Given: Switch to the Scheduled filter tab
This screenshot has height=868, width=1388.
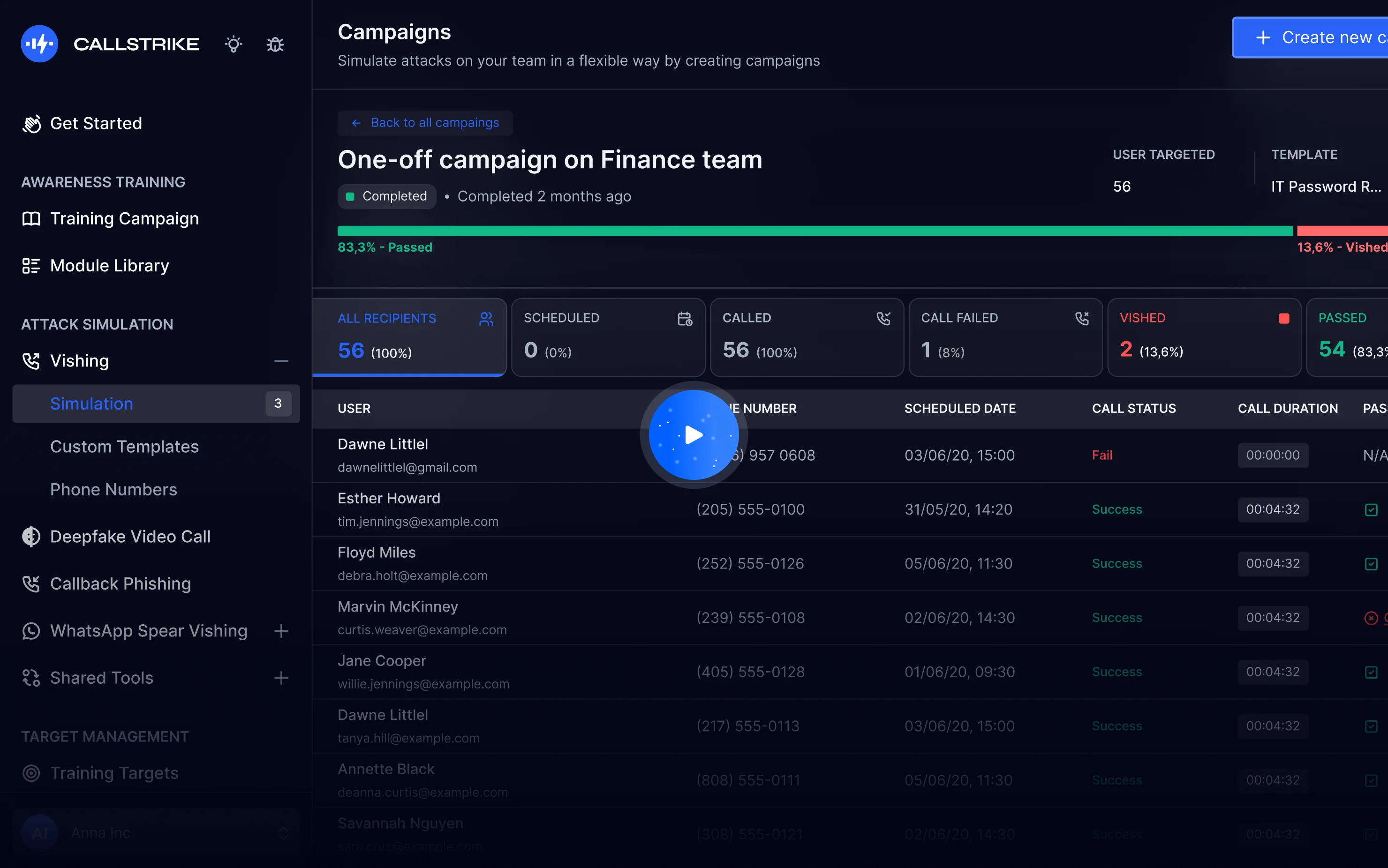Looking at the screenshot, I should tap(608, 337).
